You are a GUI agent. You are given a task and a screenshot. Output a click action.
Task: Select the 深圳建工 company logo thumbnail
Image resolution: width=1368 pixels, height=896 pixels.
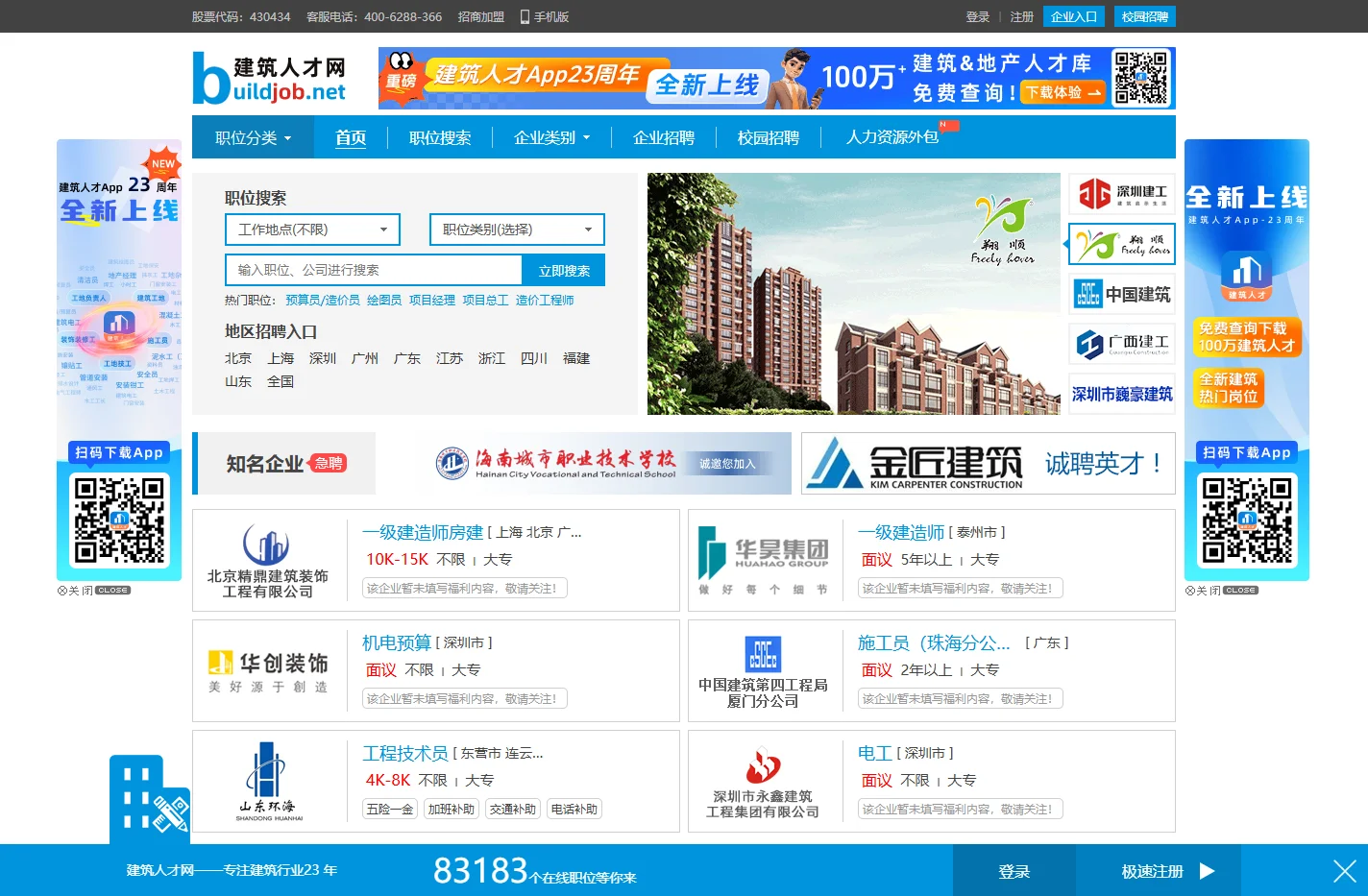pyautogui.click(x=1122, y=195)
